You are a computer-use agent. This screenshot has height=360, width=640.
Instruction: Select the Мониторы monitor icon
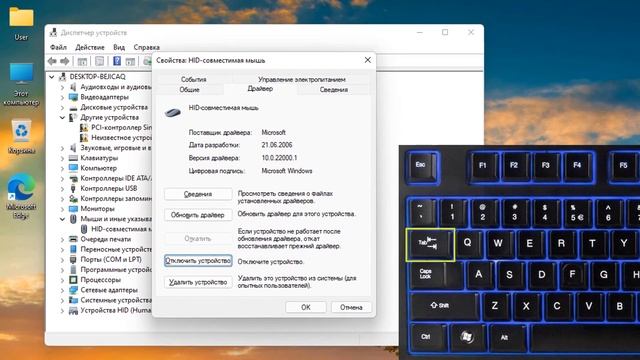[73, 209]
